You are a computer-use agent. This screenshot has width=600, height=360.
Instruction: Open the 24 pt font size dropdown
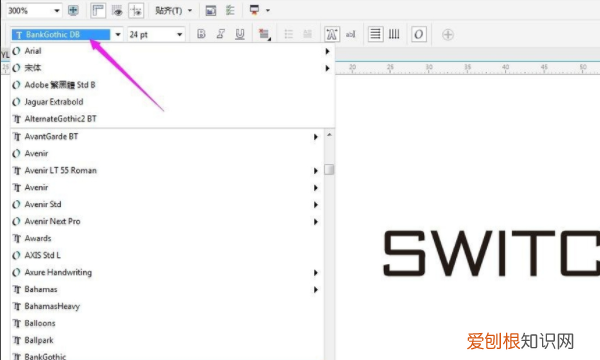point(179,34)
